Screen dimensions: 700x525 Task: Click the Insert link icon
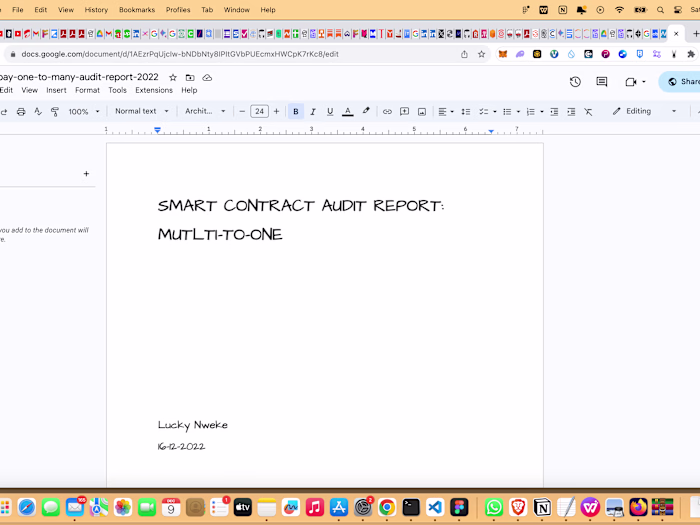(387, 112)
